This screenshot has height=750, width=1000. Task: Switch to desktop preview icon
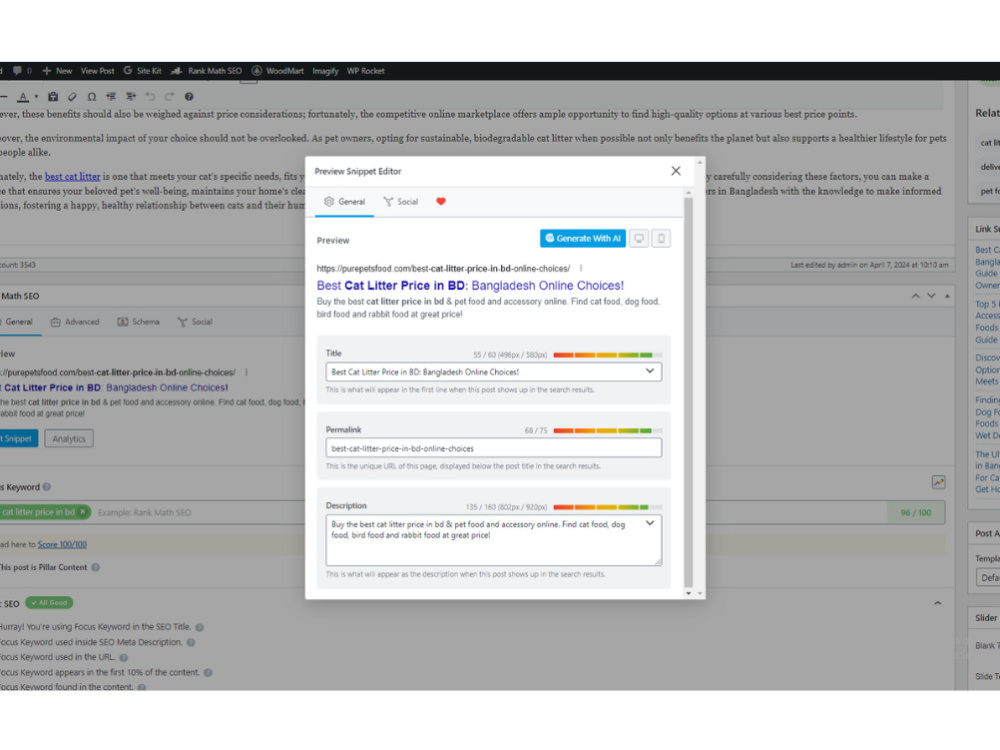click(638, 239)
